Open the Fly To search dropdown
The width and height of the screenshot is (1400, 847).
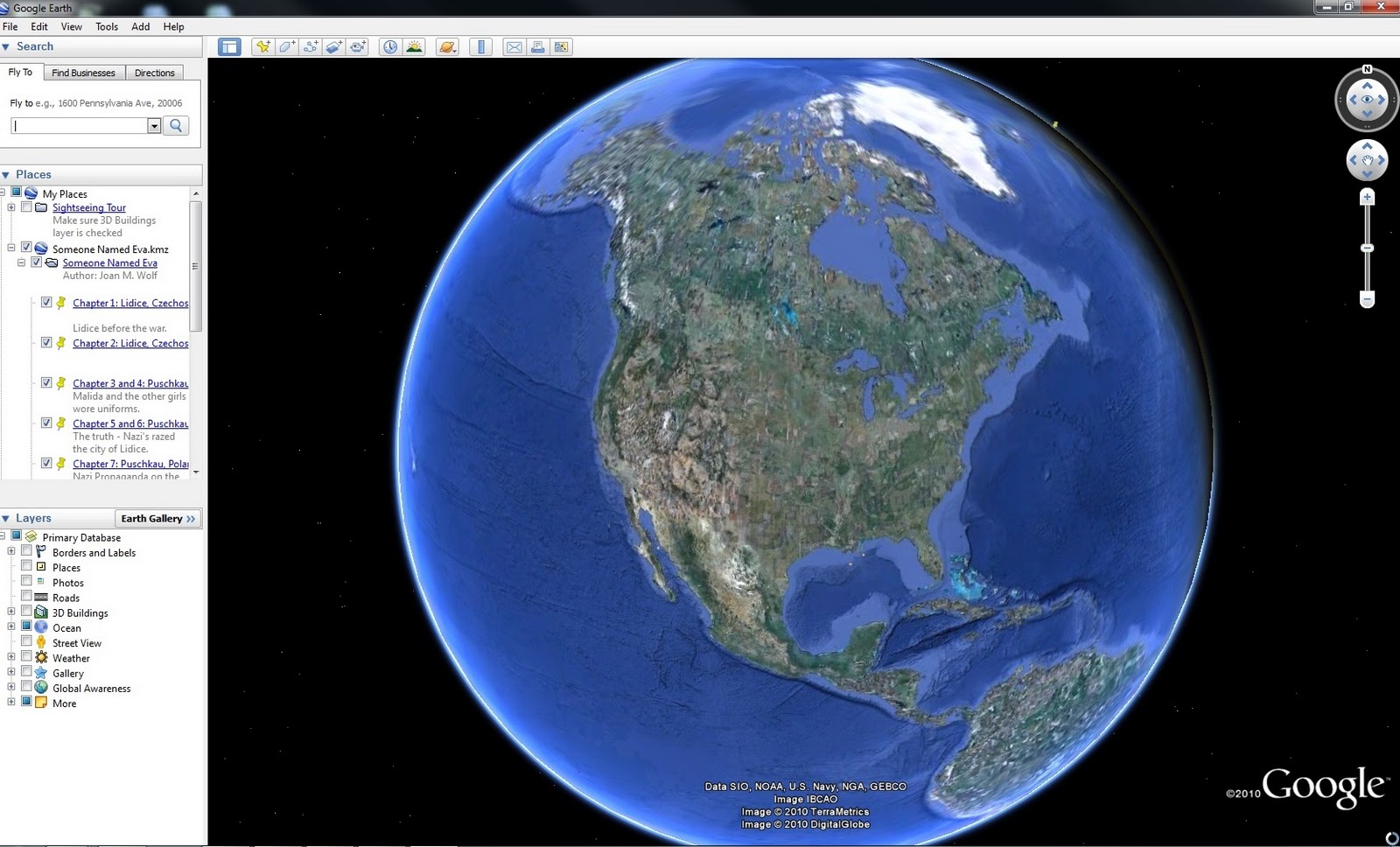[155, 126]
